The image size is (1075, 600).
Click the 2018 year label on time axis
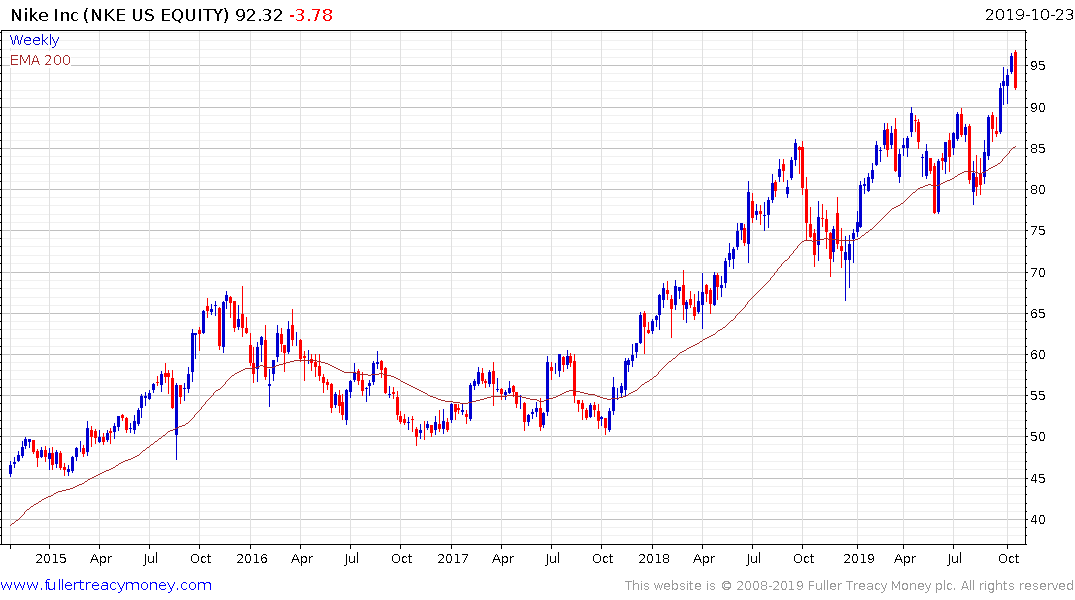tap(653, 559)
